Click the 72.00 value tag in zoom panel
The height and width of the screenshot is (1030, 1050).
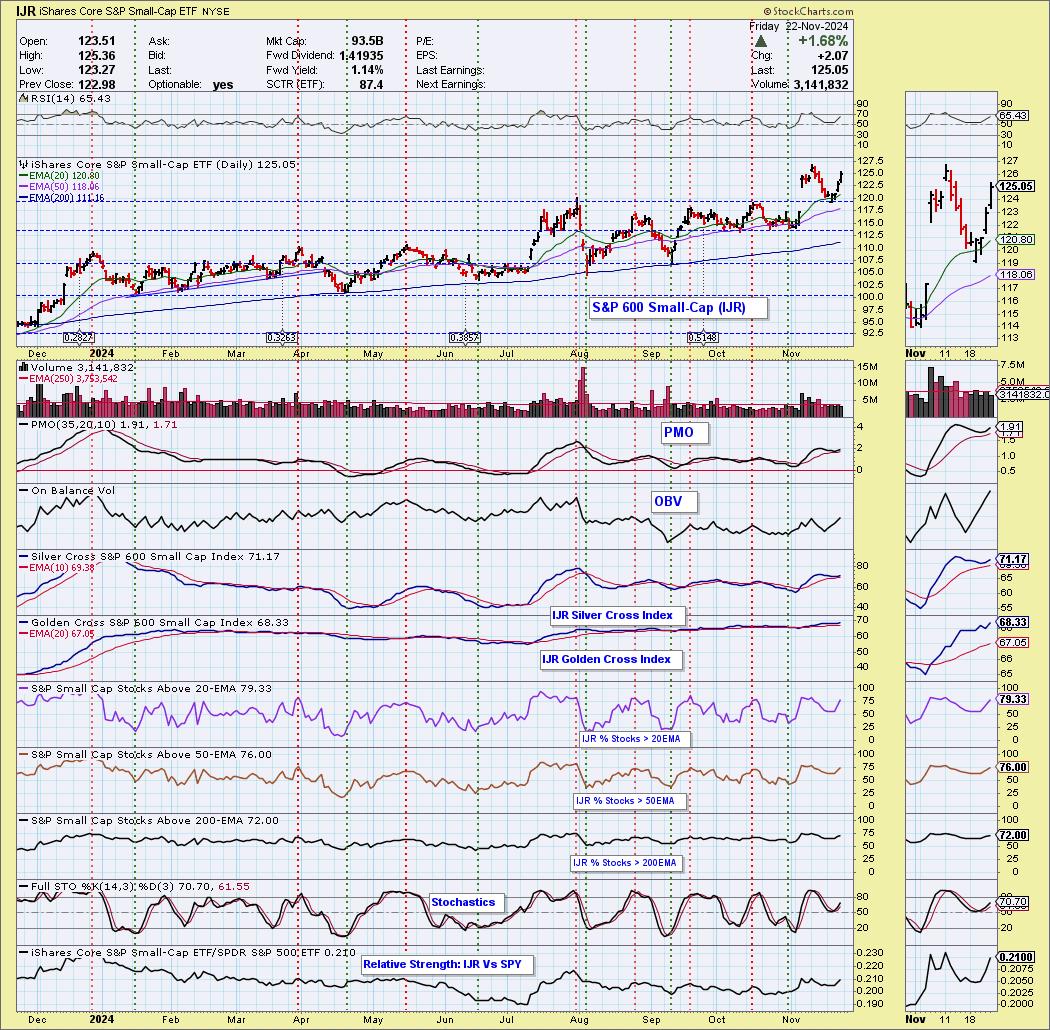coord(1013,835)
